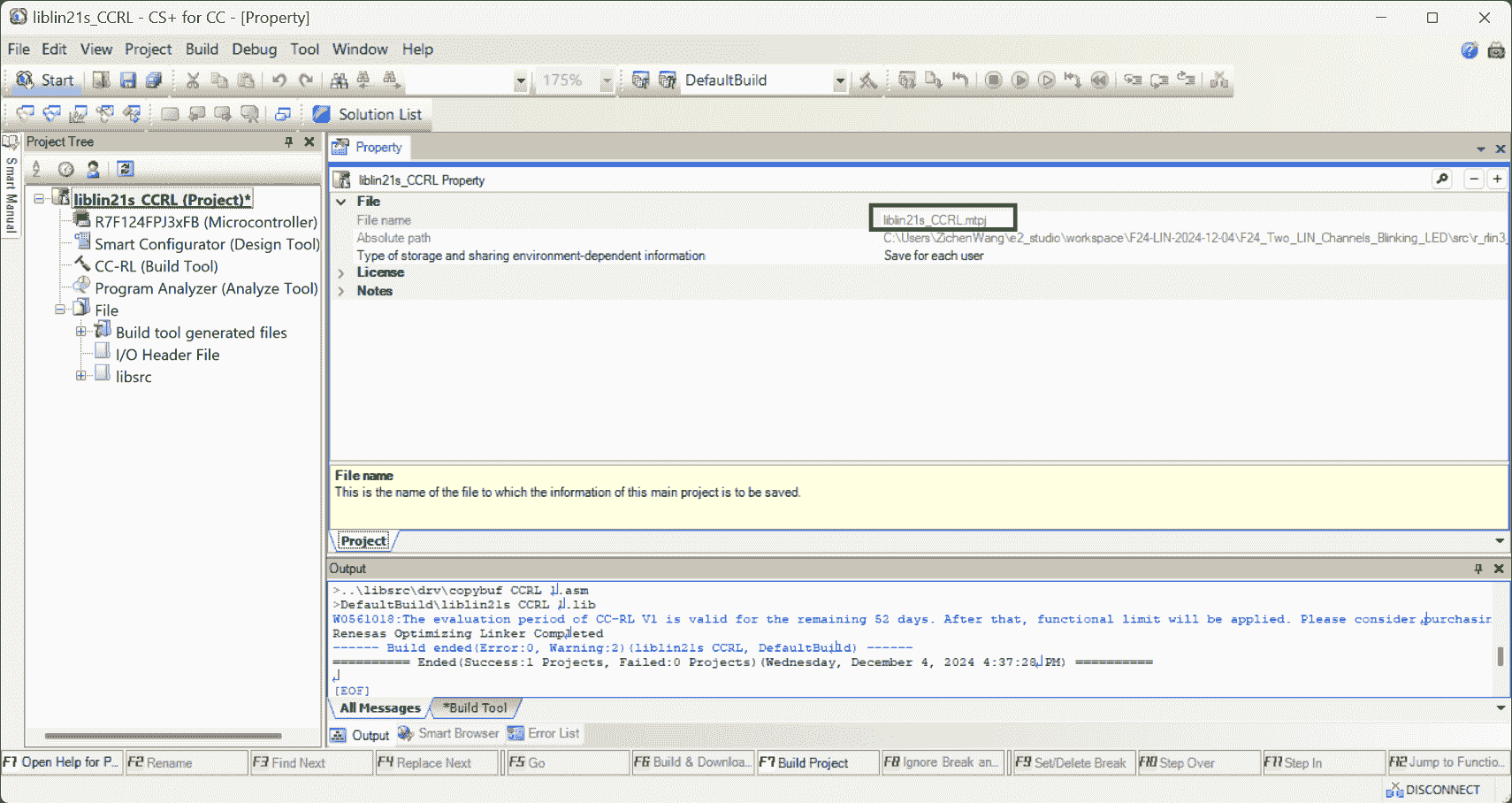Open the Solution List
Viewport: 1512px width, 803px height.
pos(369,114)
